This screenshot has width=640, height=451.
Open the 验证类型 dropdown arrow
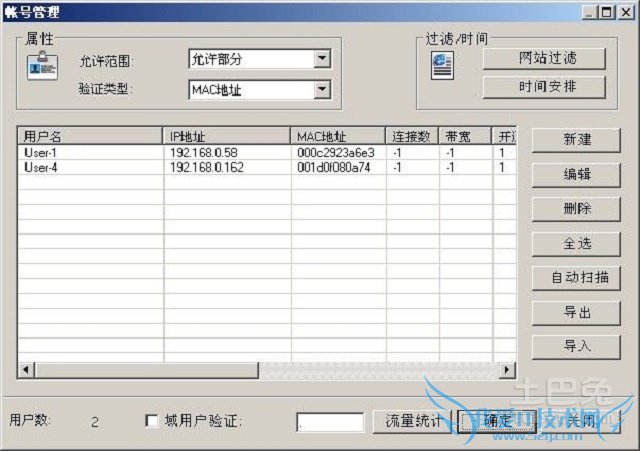322,89
